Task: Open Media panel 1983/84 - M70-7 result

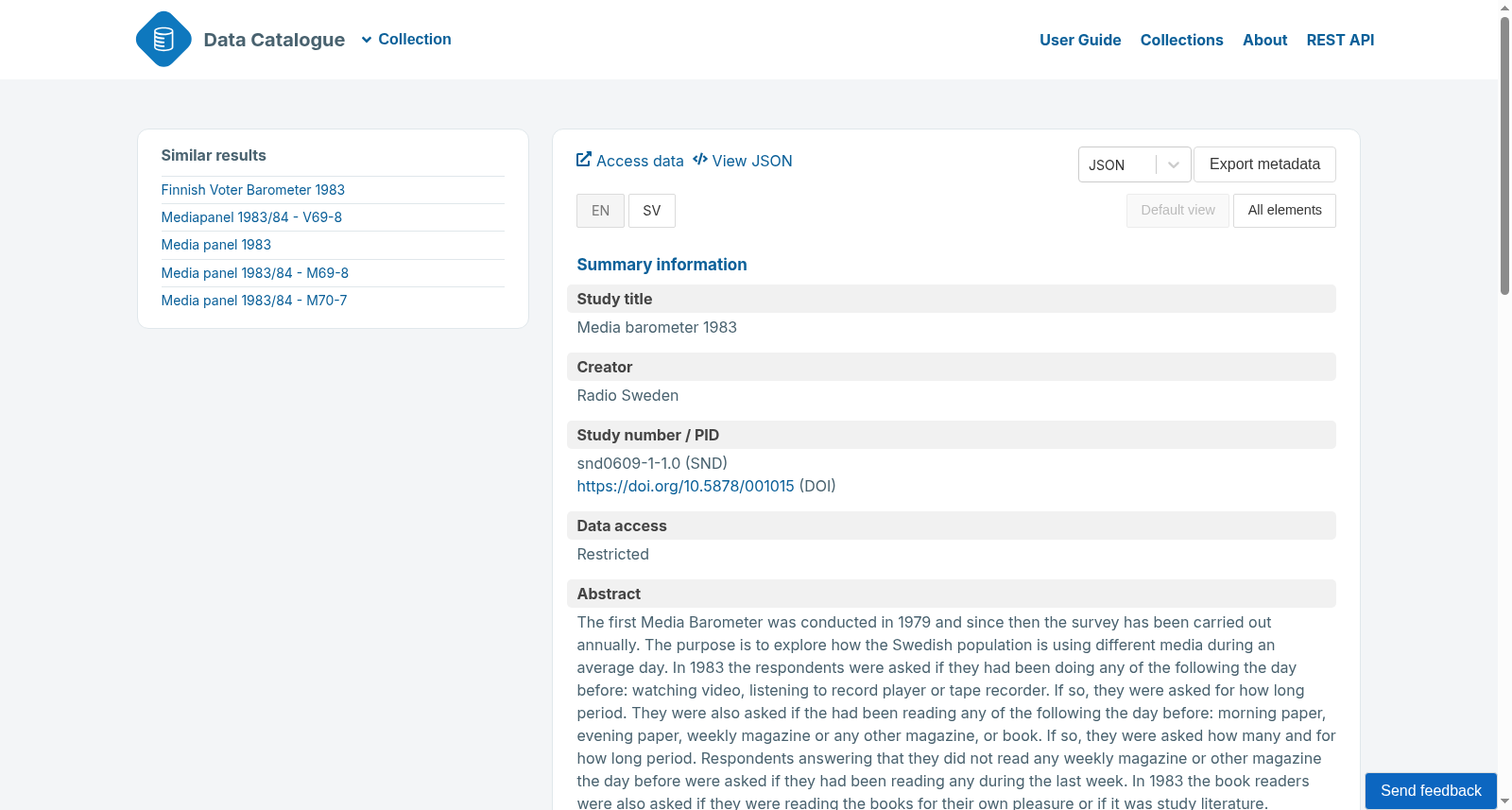Action: [x=253, y=301]
